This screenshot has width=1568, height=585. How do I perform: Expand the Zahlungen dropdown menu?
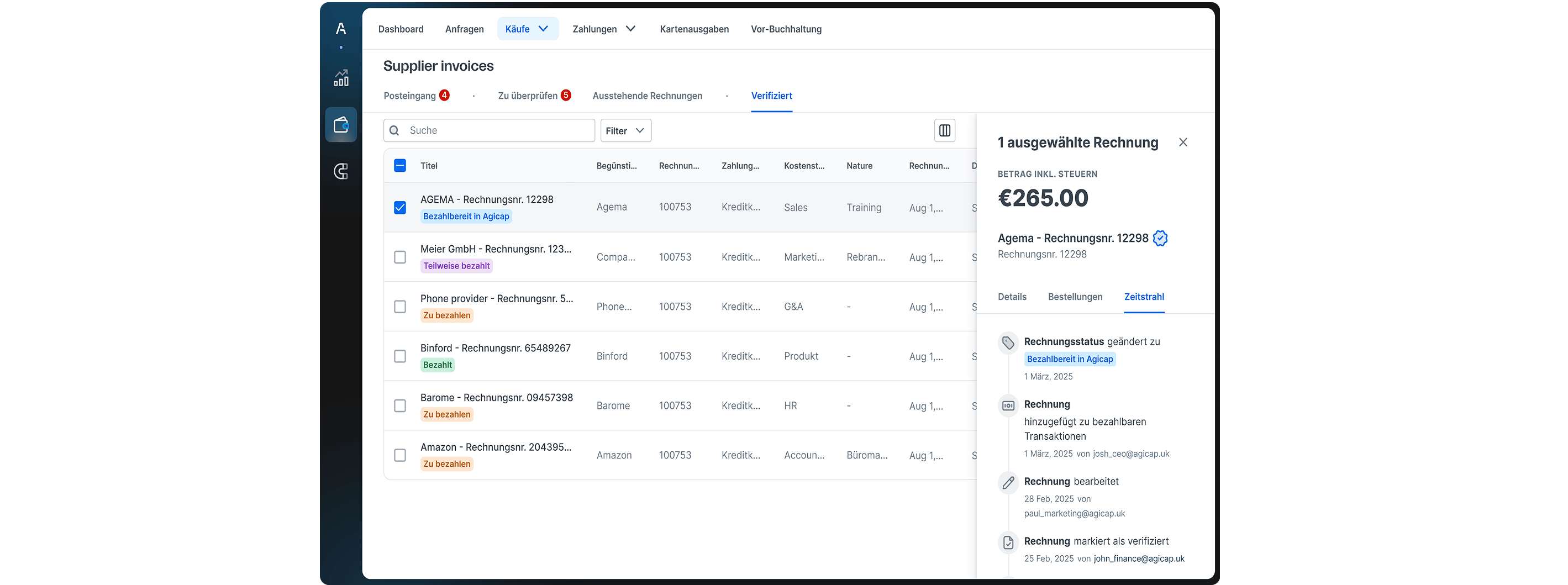tap(604, 29)
